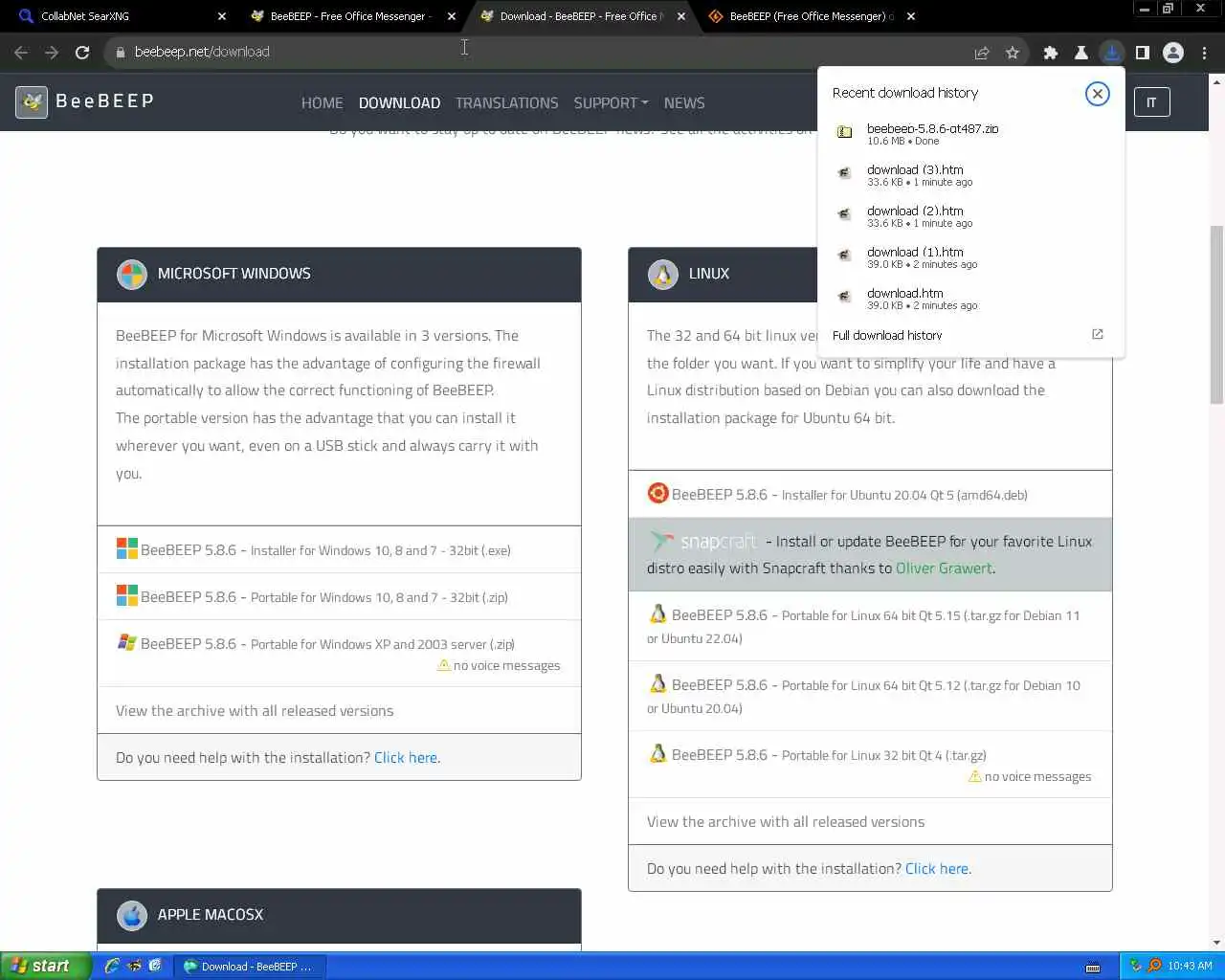The height and width of the screenshot is (980, 1225).
Task: Click 'Click here' help link in Linux section
Action: click(x=937, y=869)
